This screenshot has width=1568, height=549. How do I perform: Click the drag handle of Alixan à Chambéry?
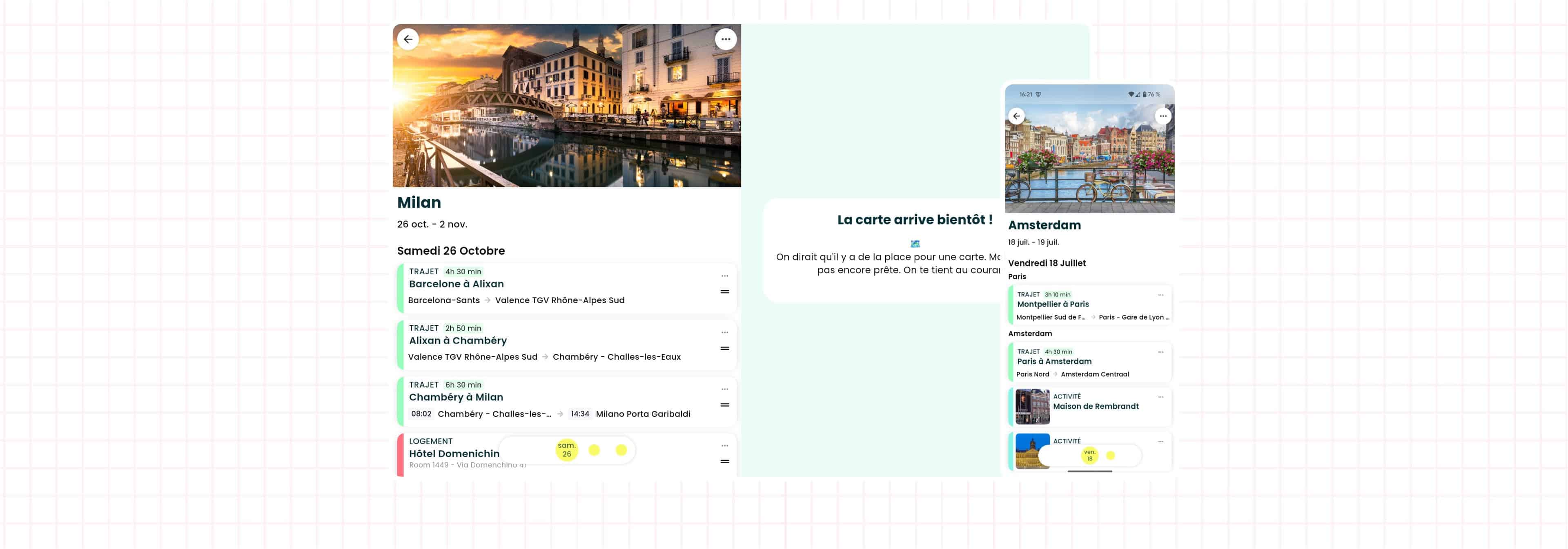[724, 349]
